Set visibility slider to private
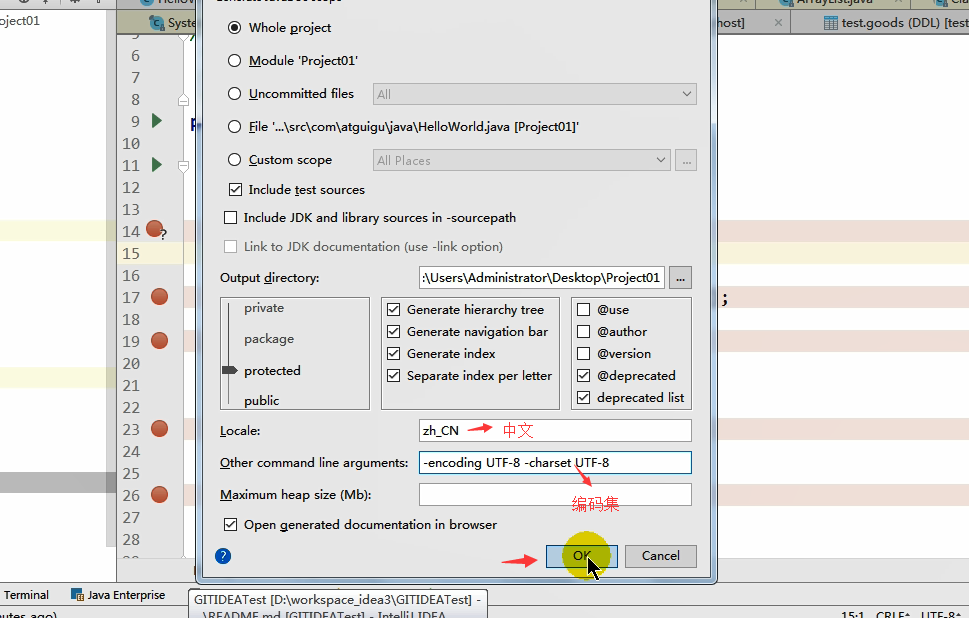Image resolution: width=969 pixels, height=618 pixels. (x=264, y=308)
